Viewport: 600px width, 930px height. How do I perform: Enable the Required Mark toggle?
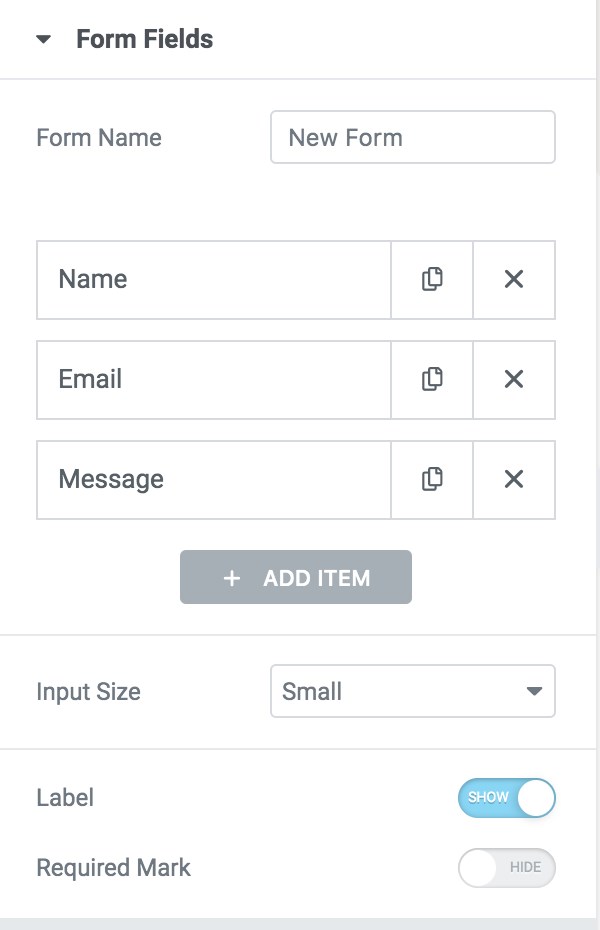[x=506, y=867]
